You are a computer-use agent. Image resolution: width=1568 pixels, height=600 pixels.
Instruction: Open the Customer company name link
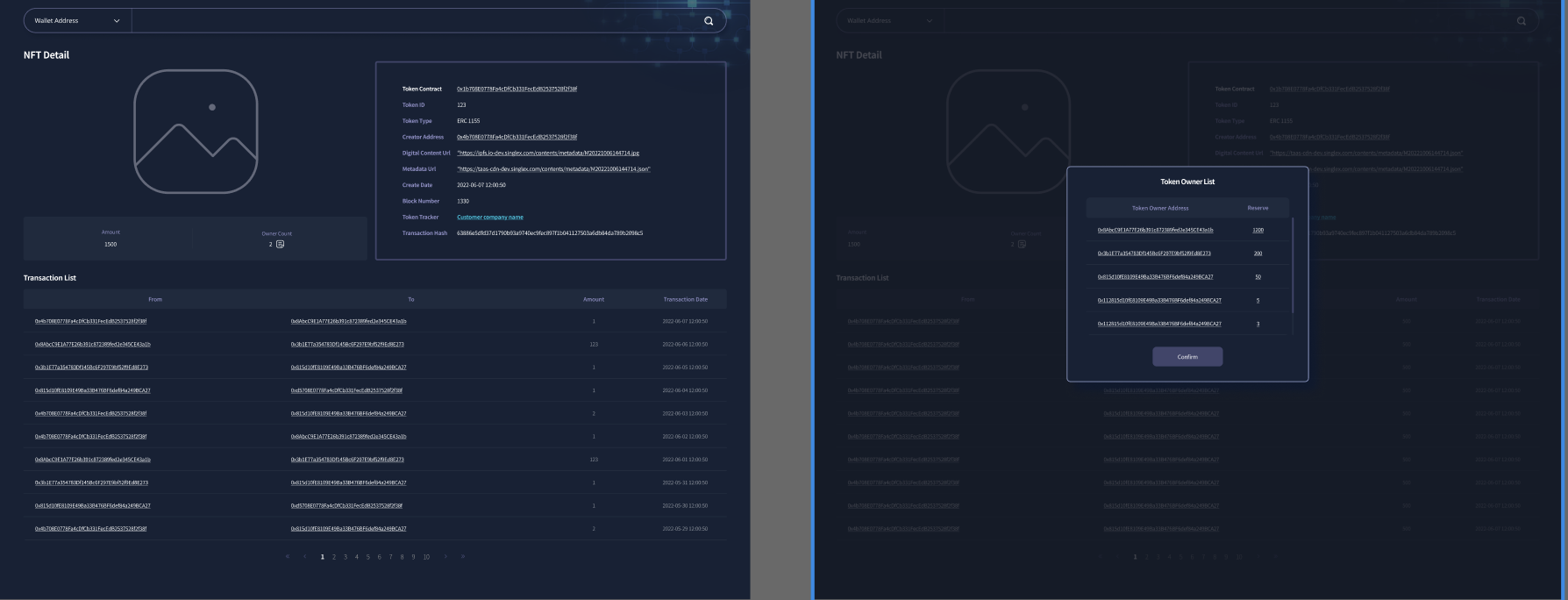coord(490,218)
